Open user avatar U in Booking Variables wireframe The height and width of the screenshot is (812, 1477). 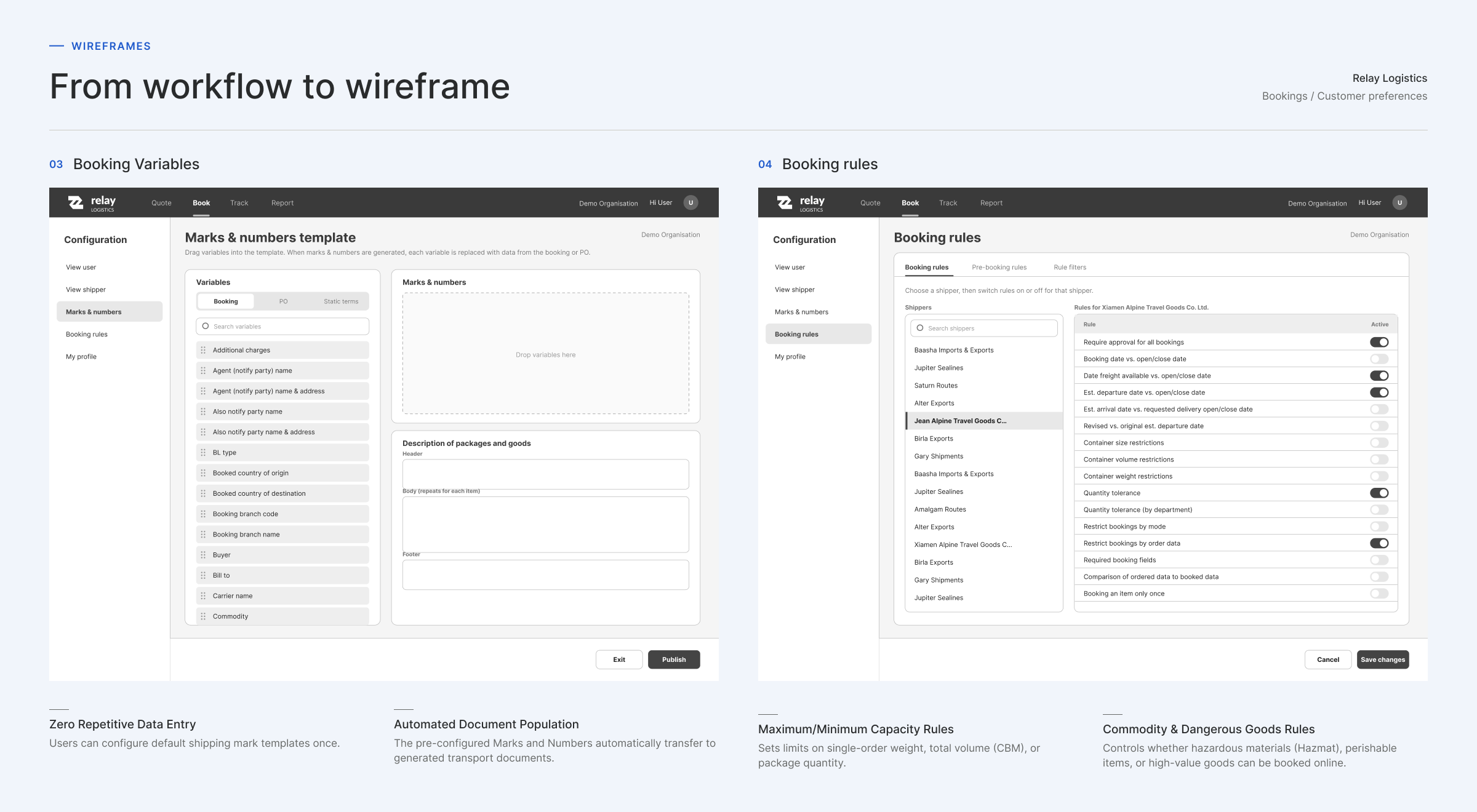pos(690,202)
